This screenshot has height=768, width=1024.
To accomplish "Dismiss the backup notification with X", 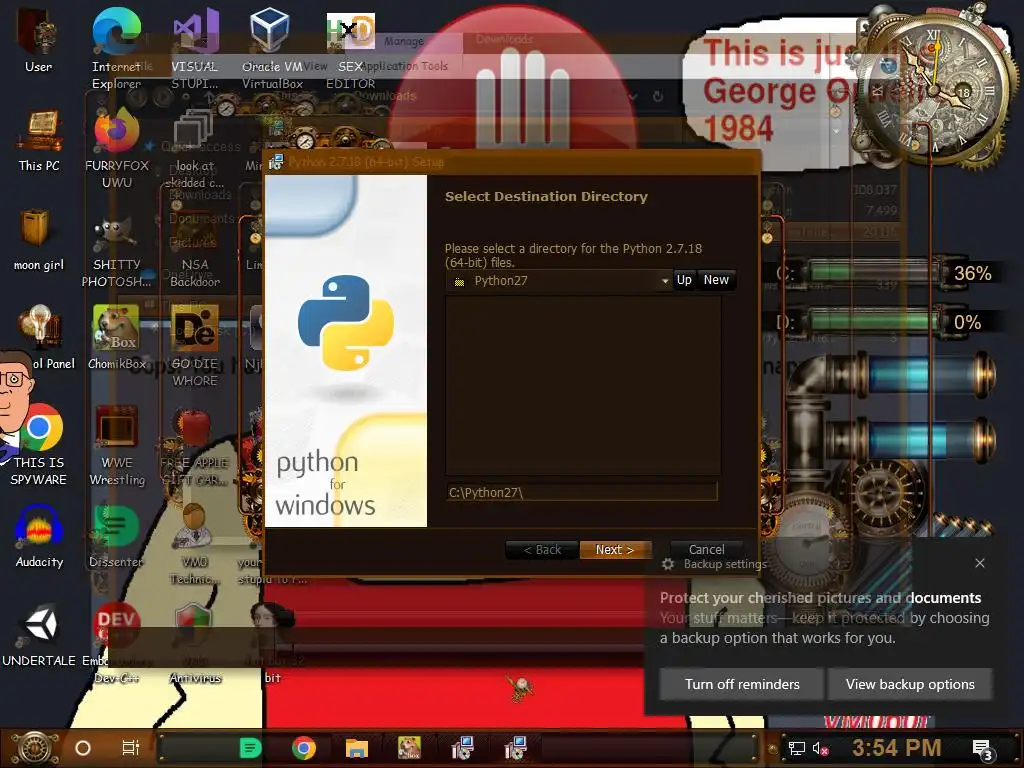I will [980, 563].
